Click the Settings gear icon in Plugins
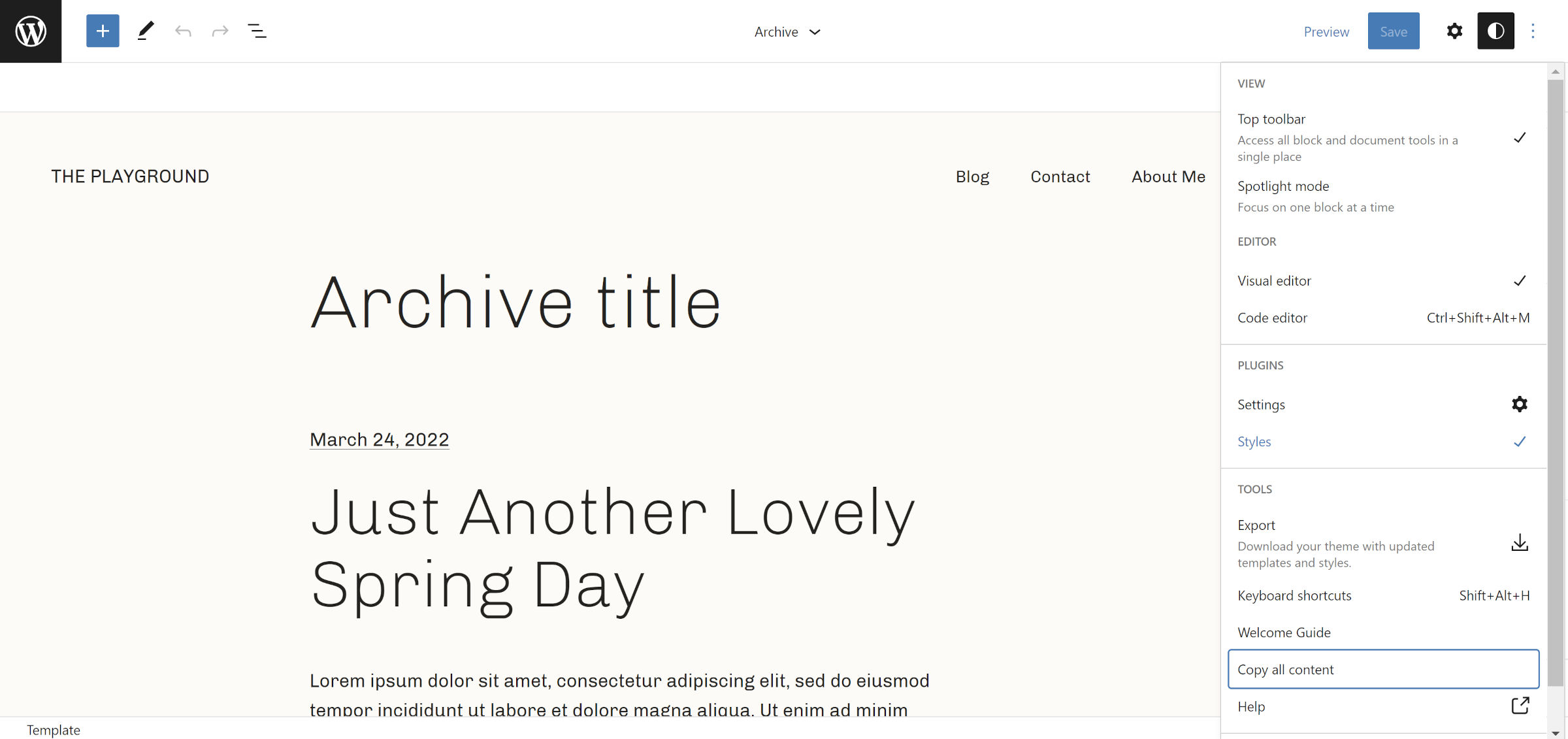 click(x=1520, y=404)
